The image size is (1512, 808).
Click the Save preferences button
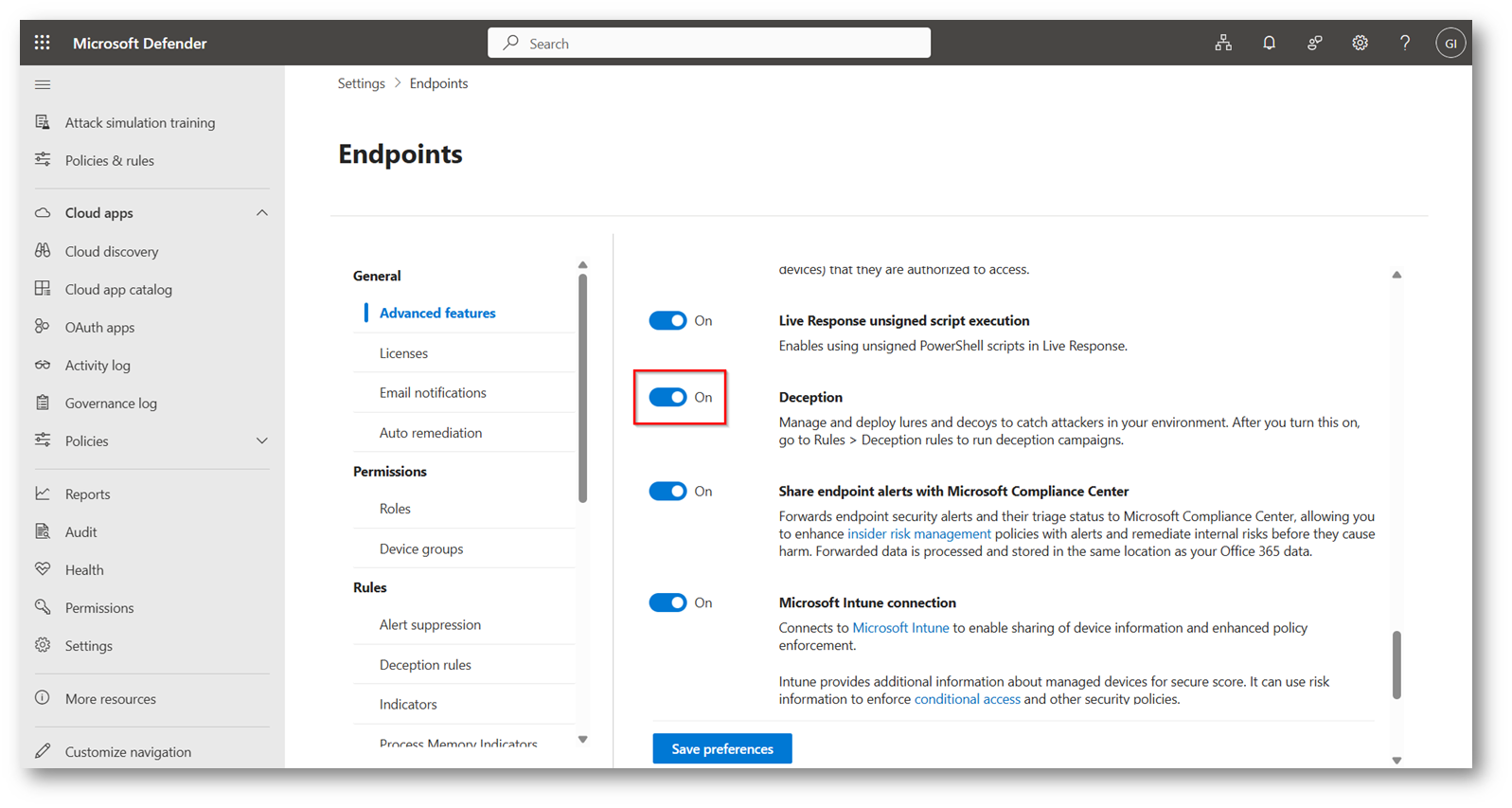[722, 748]
